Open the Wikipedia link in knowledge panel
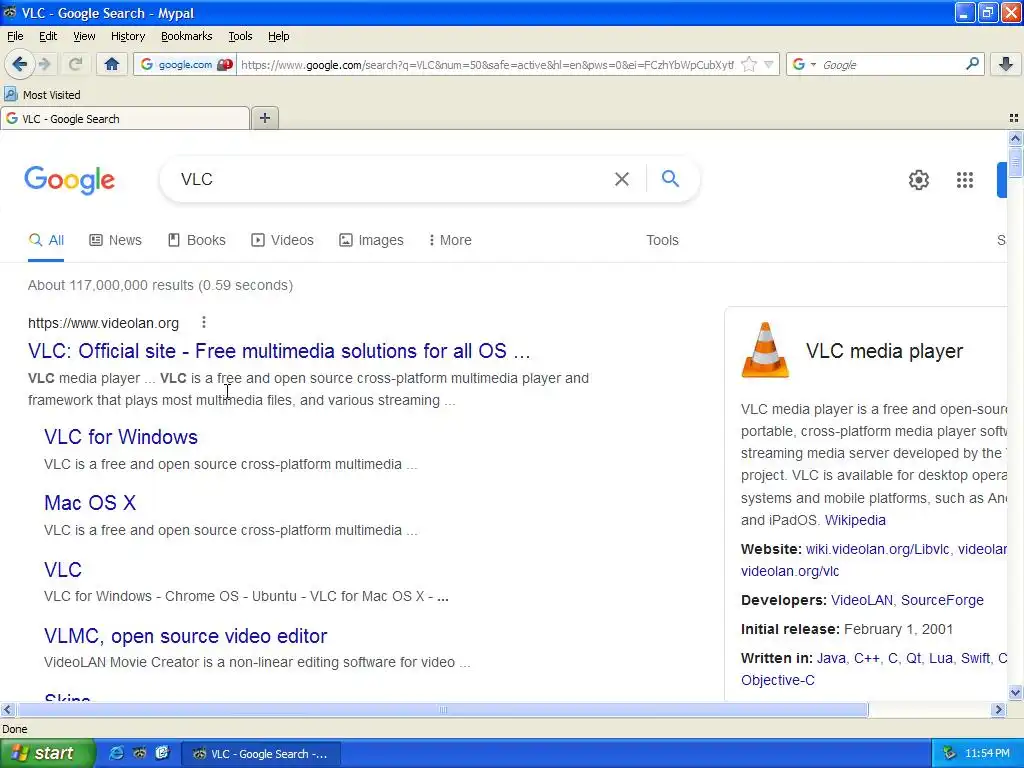Screen dimensions: 1024x768 [855, 520]
